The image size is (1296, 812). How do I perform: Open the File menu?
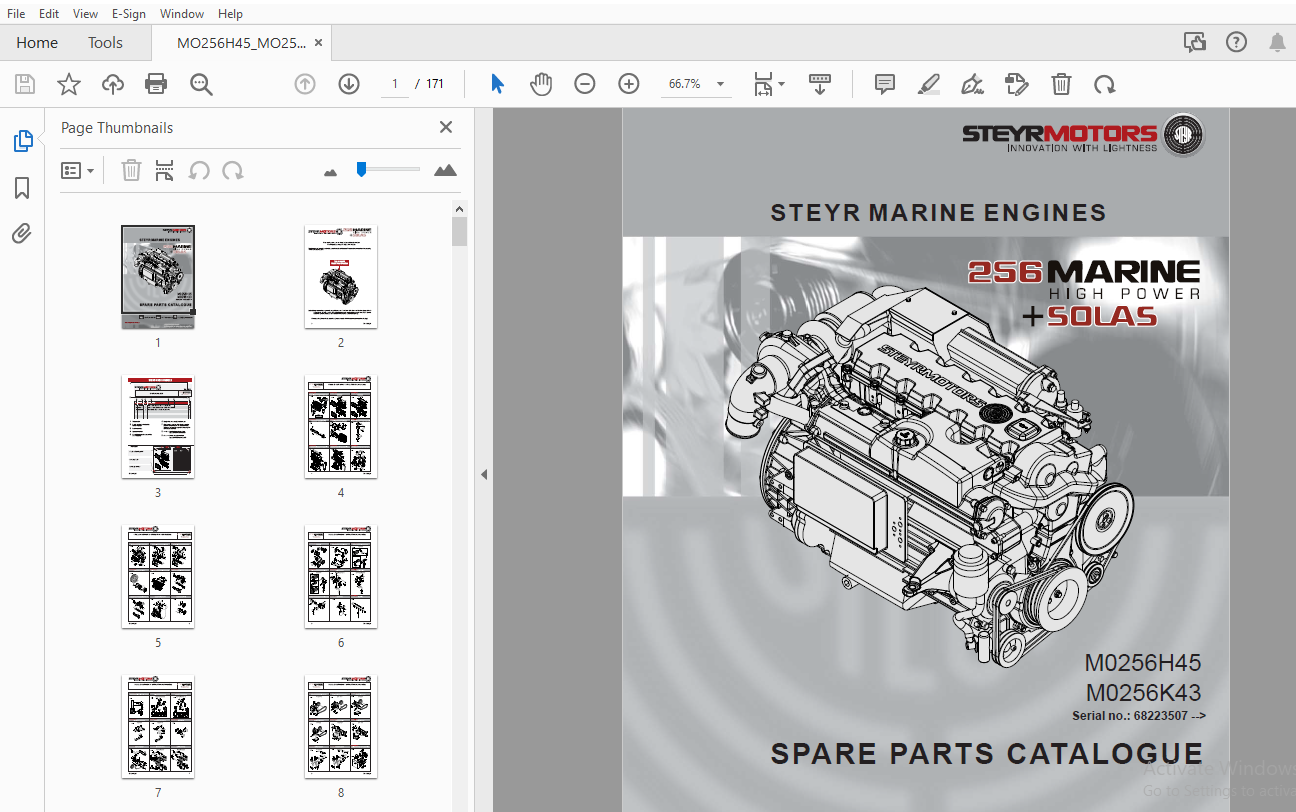[16, 14]
